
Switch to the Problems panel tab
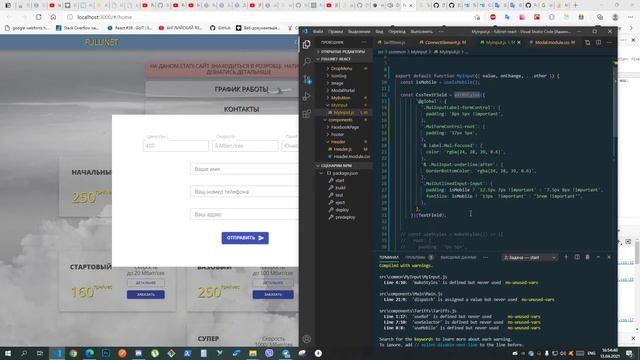coord(415,258)
